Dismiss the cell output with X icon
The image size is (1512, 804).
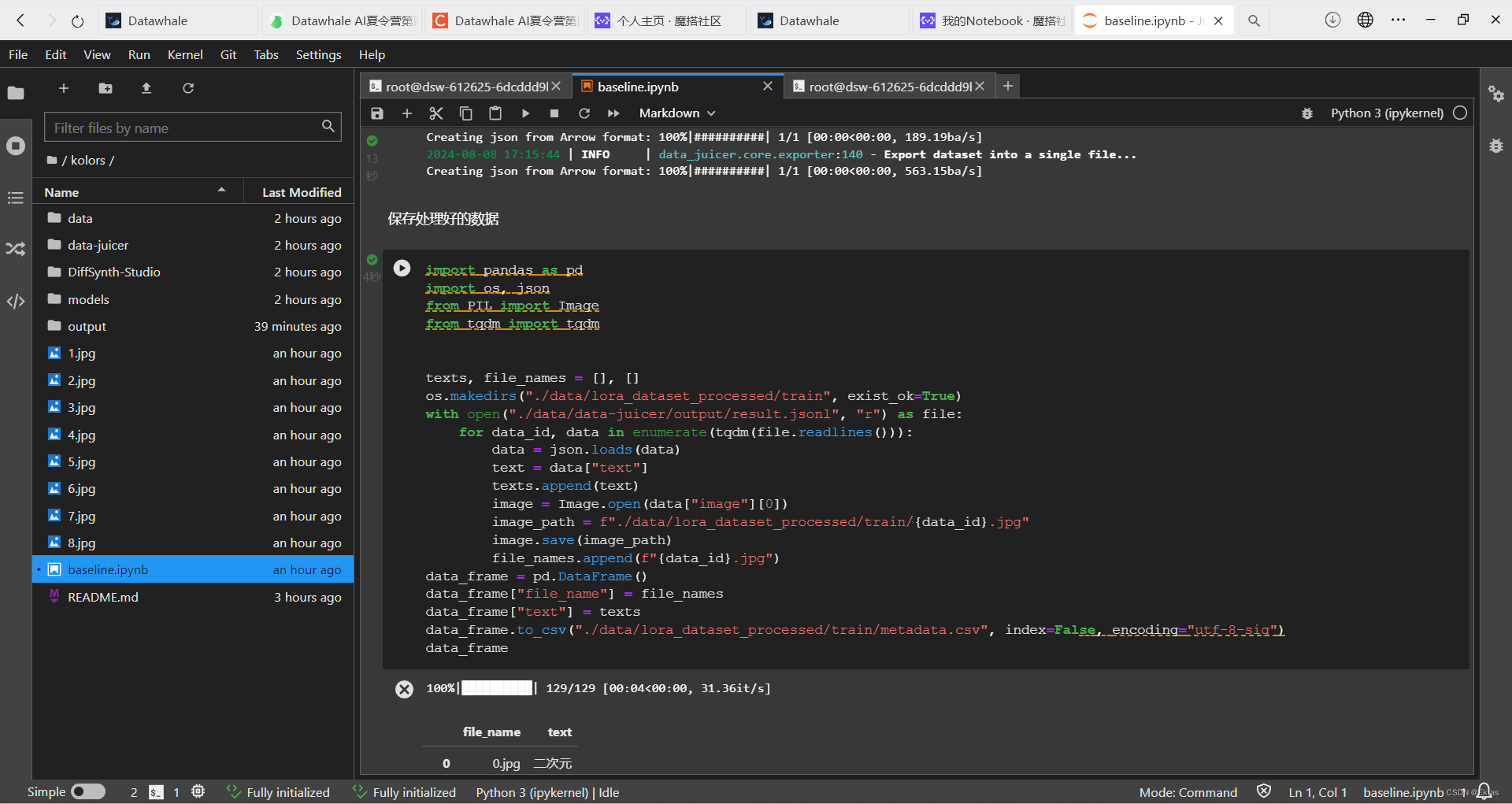404,690
